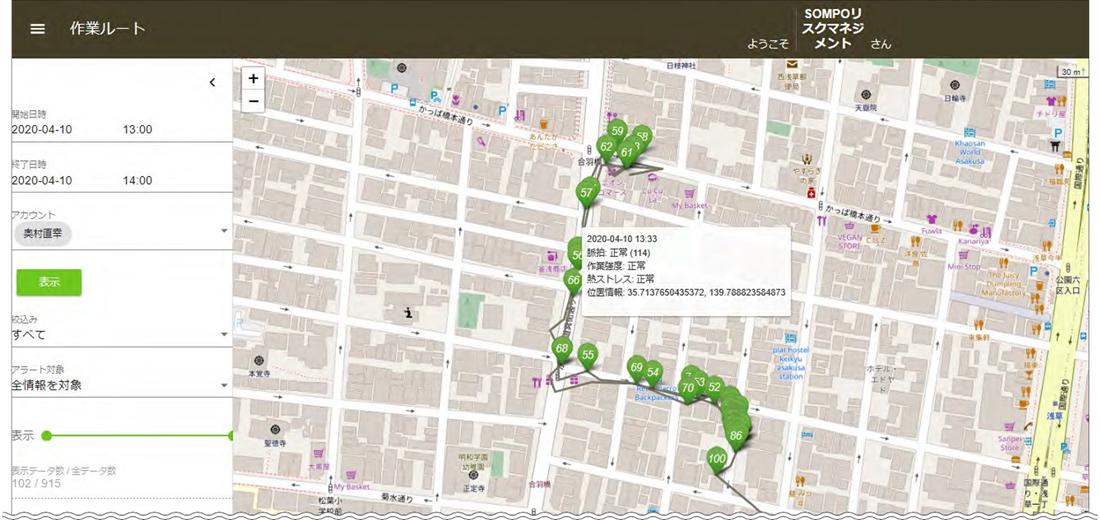The height and width of the screenshot is (520, 1100).
Task: Click the 奥村直幸 account chip
Action: (48, 233)
